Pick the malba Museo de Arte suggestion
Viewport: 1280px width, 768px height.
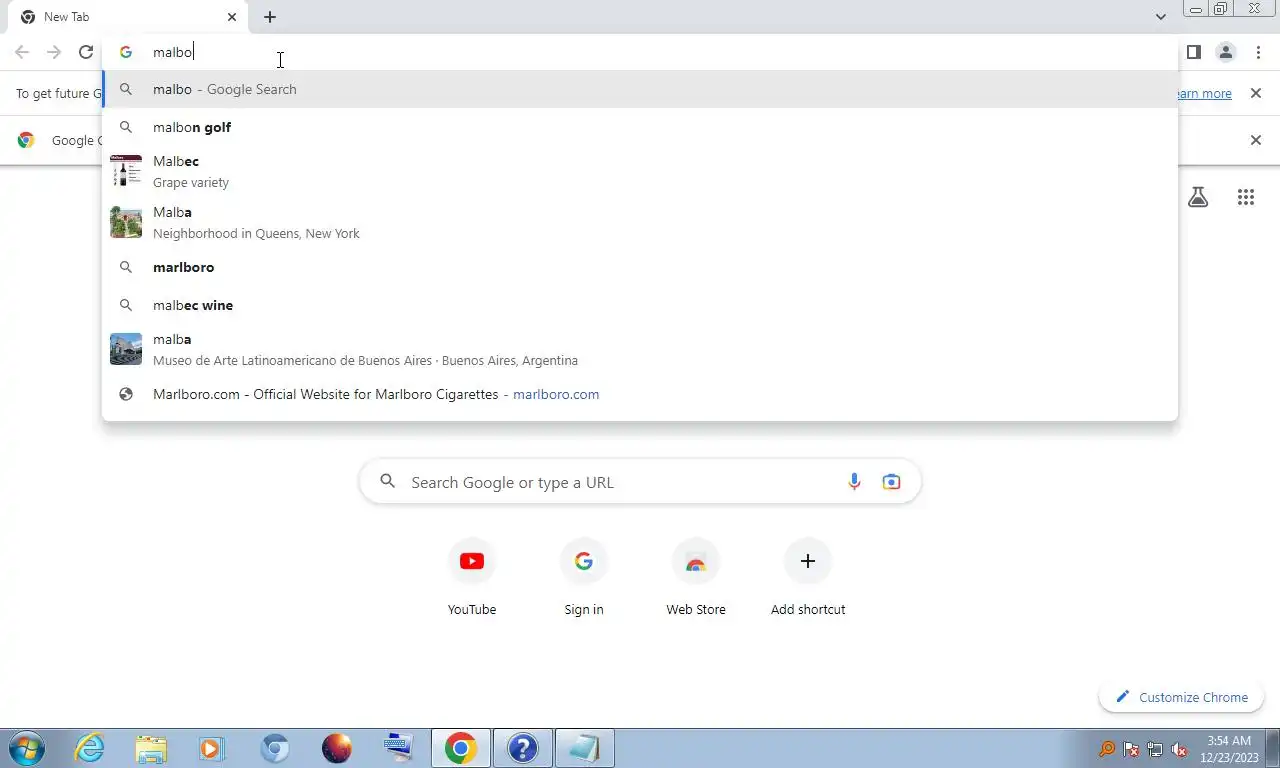pyautogui.click(x=640, y=349)
